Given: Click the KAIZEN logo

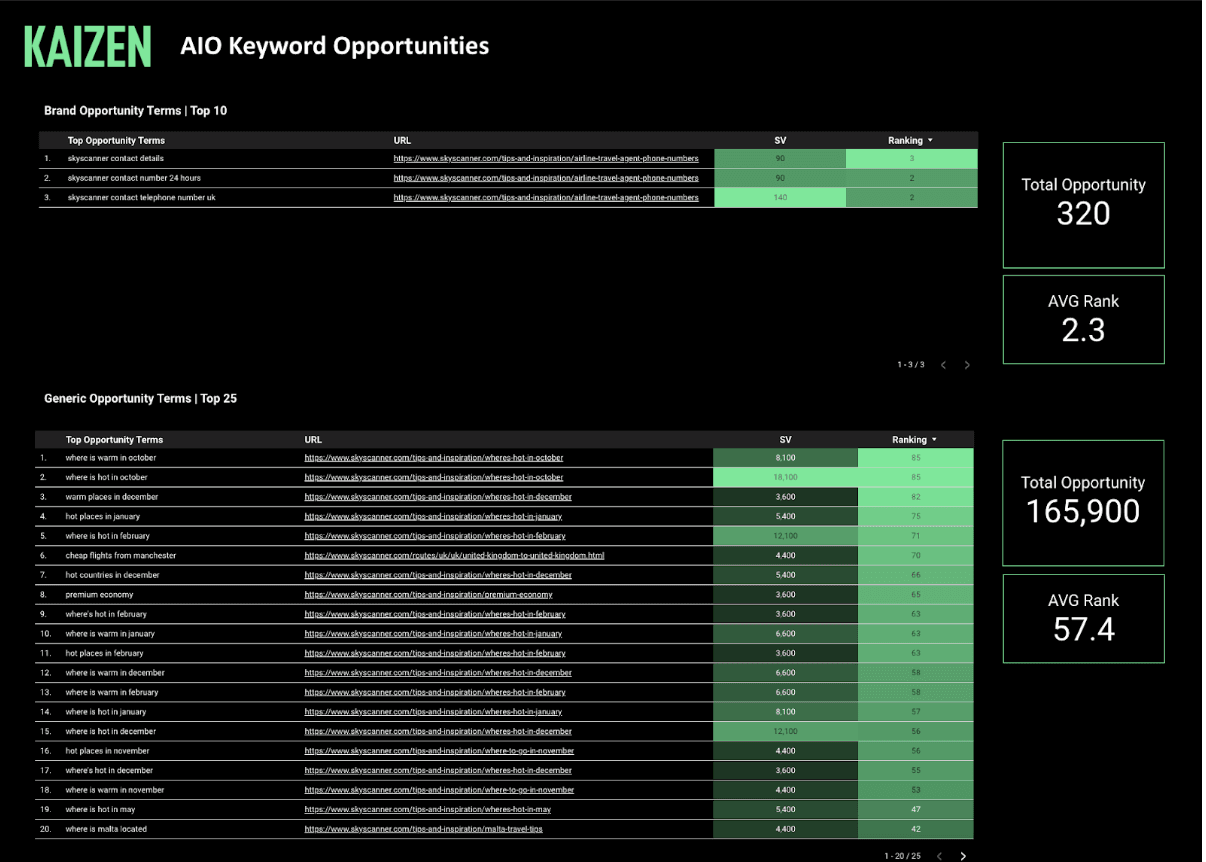Looking at the screenshot, I should [87, 47].
